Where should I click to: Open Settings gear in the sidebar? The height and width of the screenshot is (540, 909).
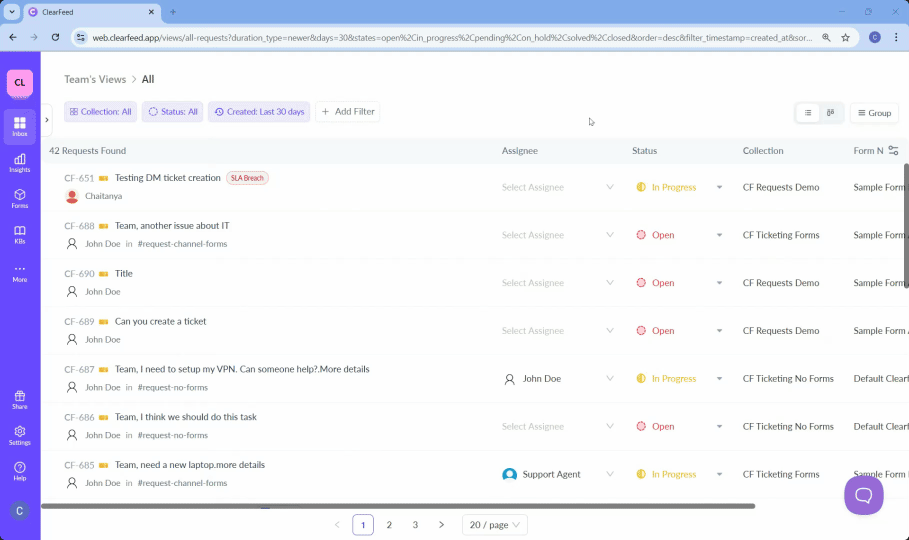[20, 435]
